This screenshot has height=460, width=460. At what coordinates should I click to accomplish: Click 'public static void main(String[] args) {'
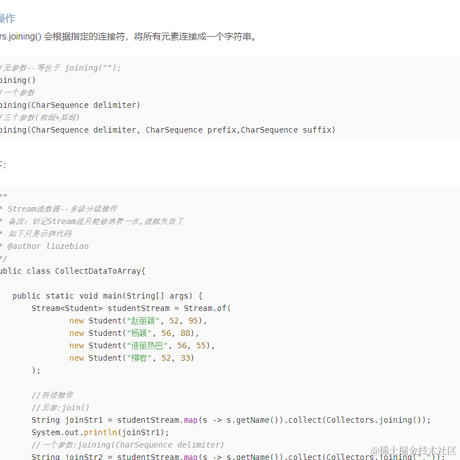[x=107, y=296]
